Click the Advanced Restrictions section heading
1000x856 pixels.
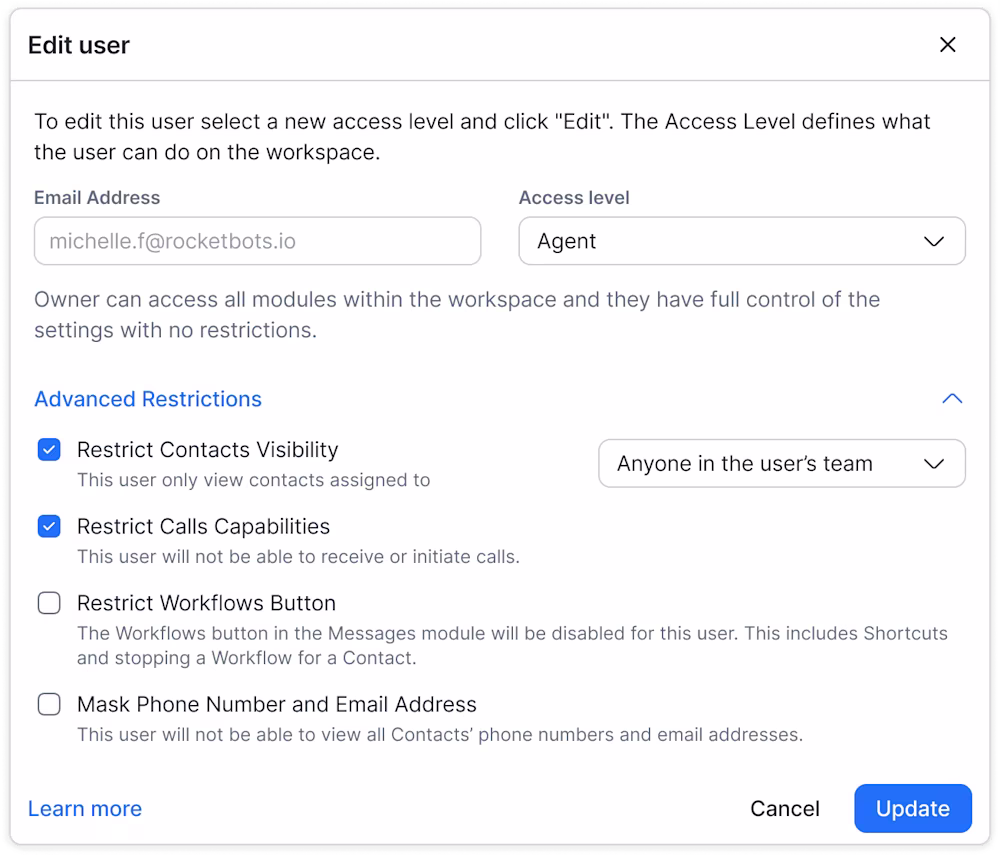coord(148,399)
